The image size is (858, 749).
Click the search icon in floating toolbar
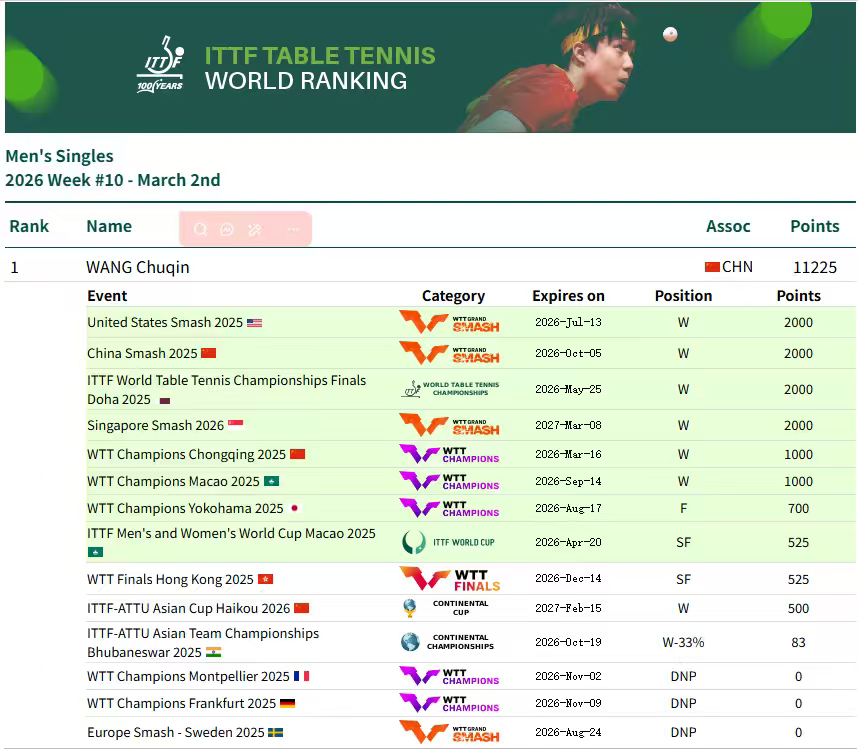(200, 229)
